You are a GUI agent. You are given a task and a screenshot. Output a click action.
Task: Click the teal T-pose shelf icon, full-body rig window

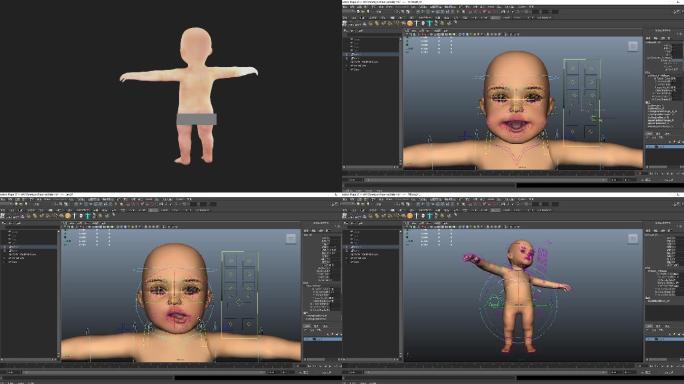(x=429, y=216)
